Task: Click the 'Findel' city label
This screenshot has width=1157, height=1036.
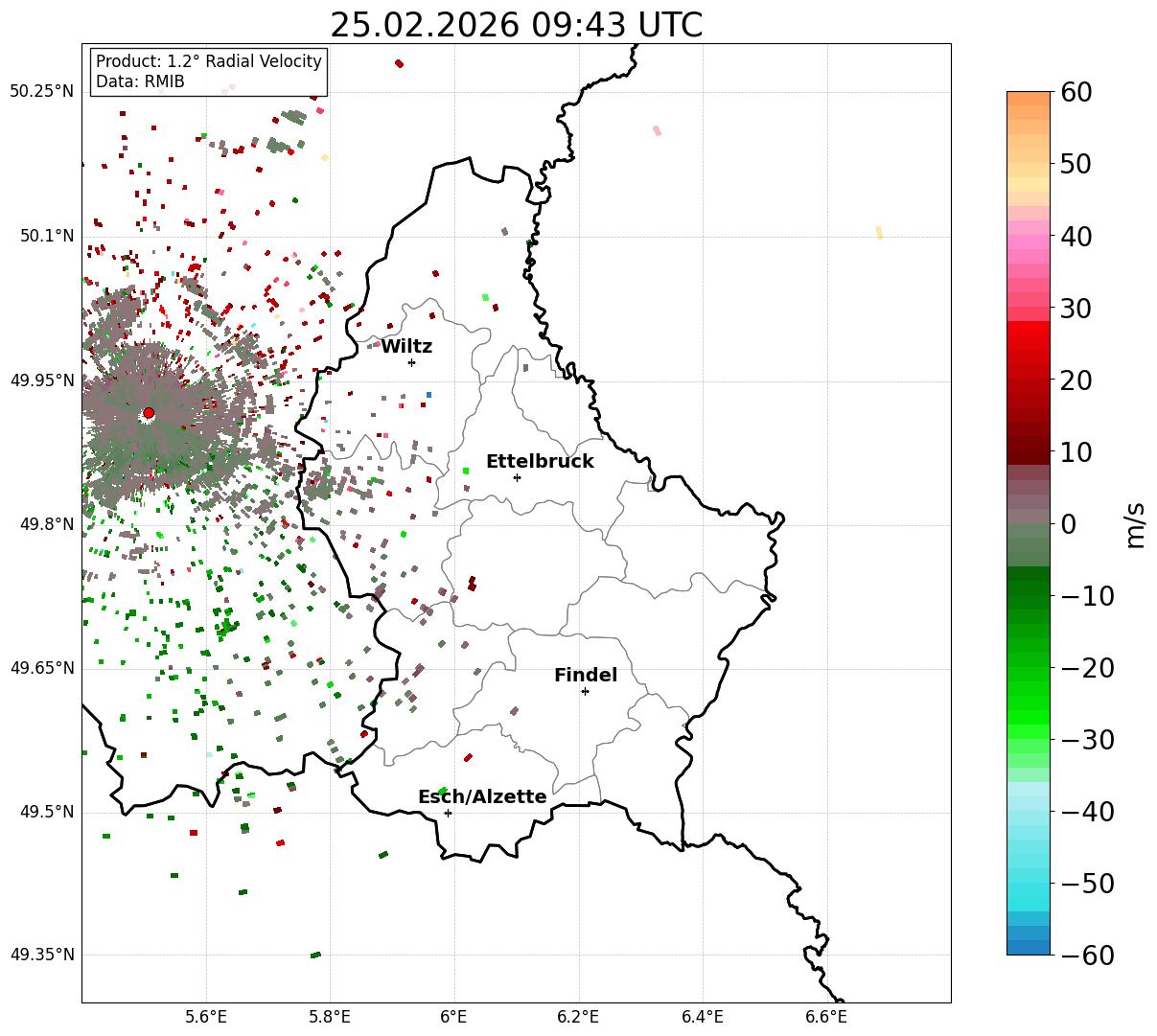Action: 586,675
